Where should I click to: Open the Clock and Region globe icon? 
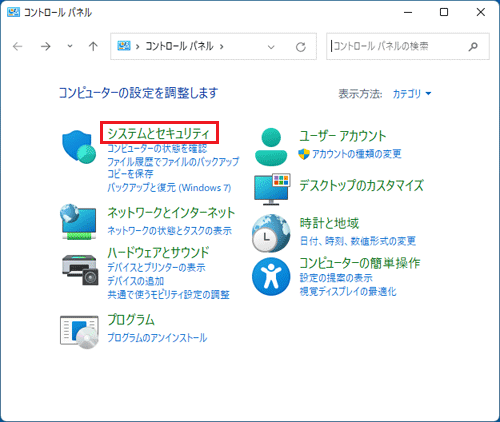coord(271,233)
